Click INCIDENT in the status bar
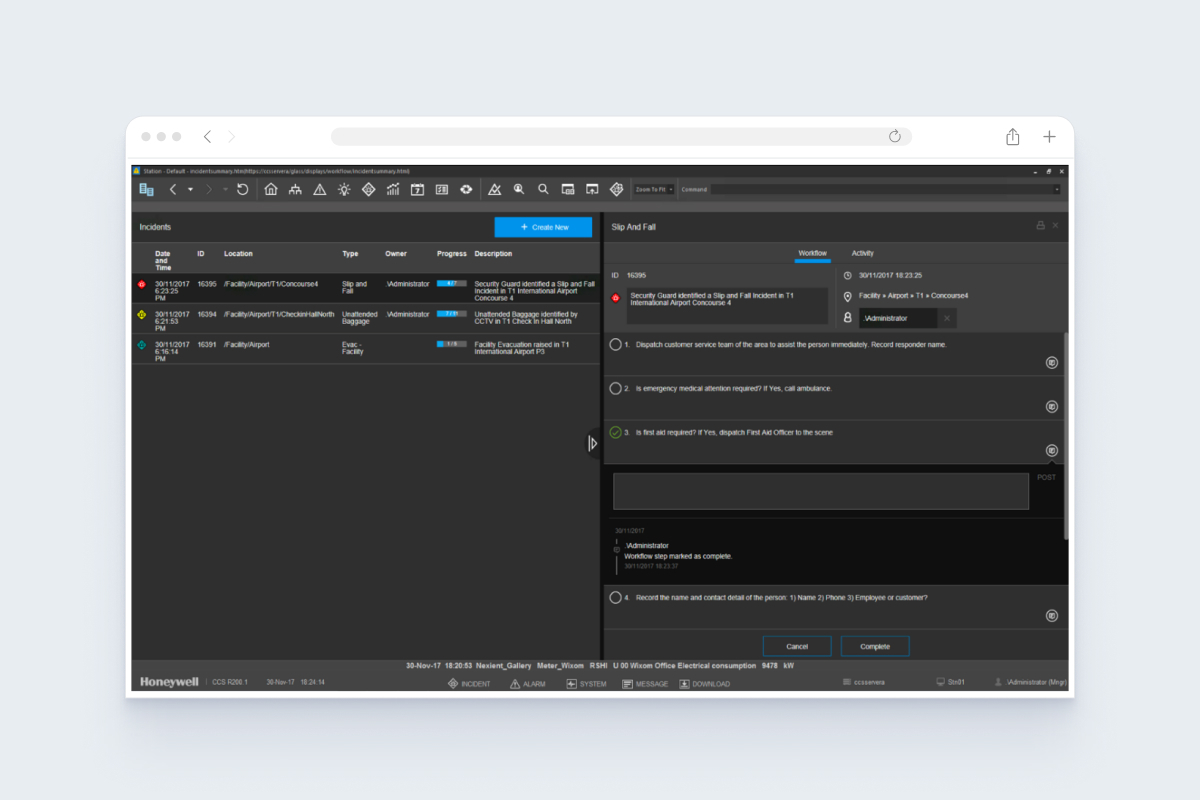The width and height of the screenshot is (1200, 800). 469,684
